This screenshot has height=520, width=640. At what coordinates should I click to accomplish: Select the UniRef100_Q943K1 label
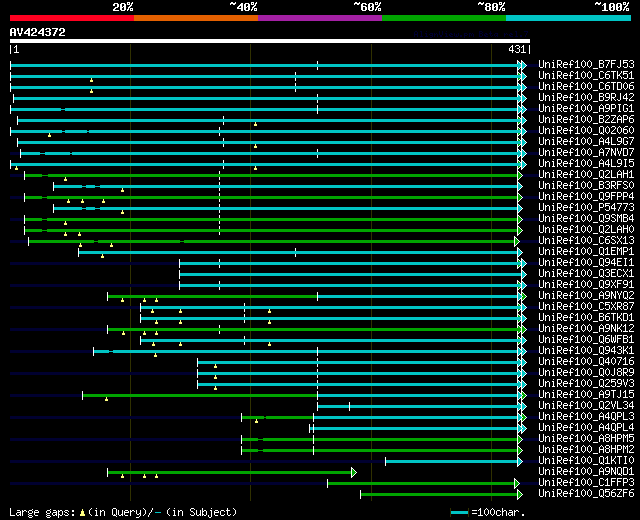click(586, 351)
